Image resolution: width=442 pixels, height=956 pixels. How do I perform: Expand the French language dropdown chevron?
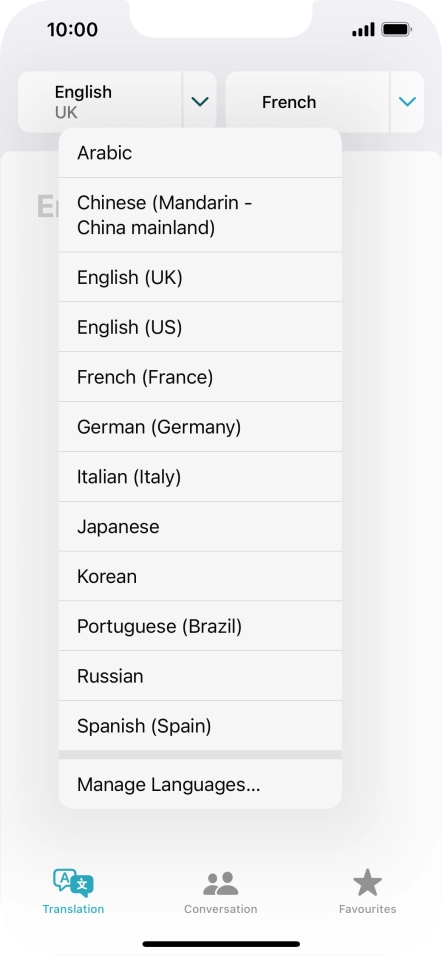(x=407, y=102)
